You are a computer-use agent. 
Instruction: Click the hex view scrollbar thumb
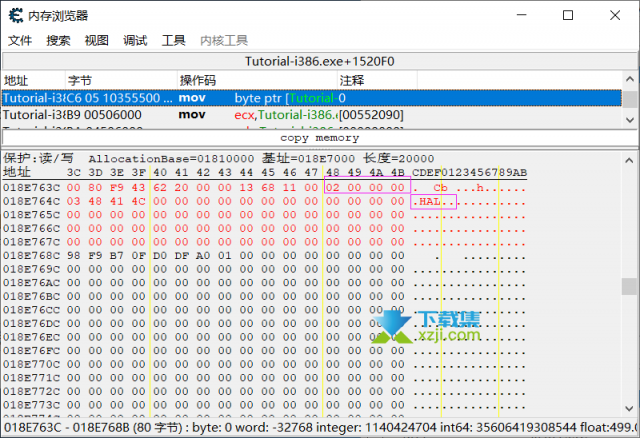coord(629,286)
